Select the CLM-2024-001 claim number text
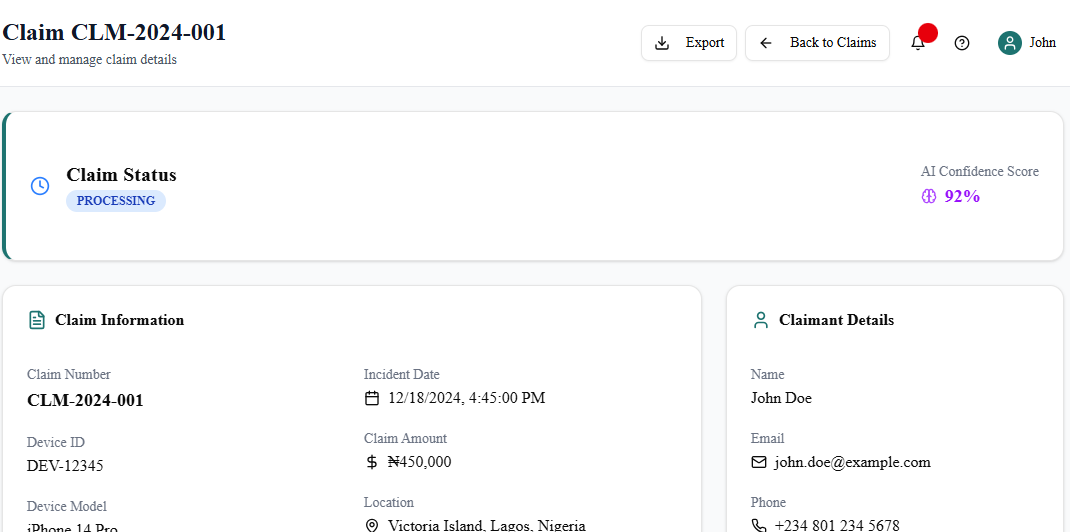This screenshot has height=532, width=1070. [85, 400]
